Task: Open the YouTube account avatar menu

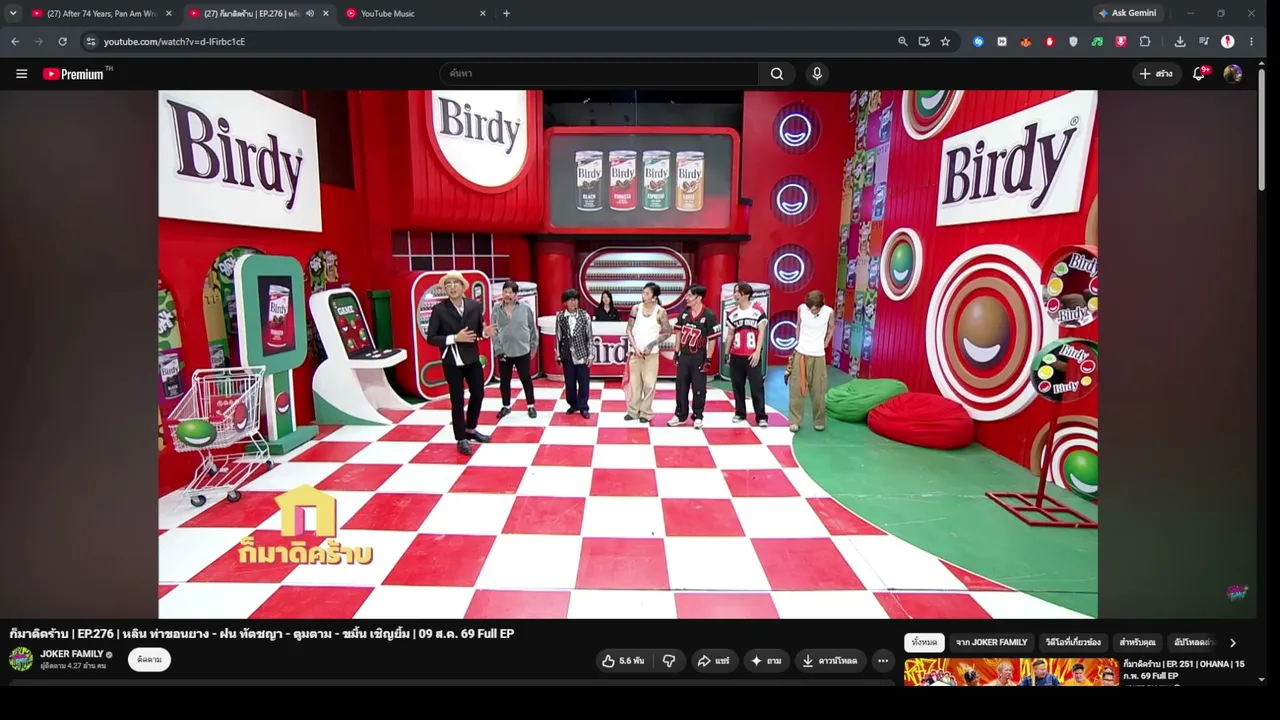Action: (1233, 74)
